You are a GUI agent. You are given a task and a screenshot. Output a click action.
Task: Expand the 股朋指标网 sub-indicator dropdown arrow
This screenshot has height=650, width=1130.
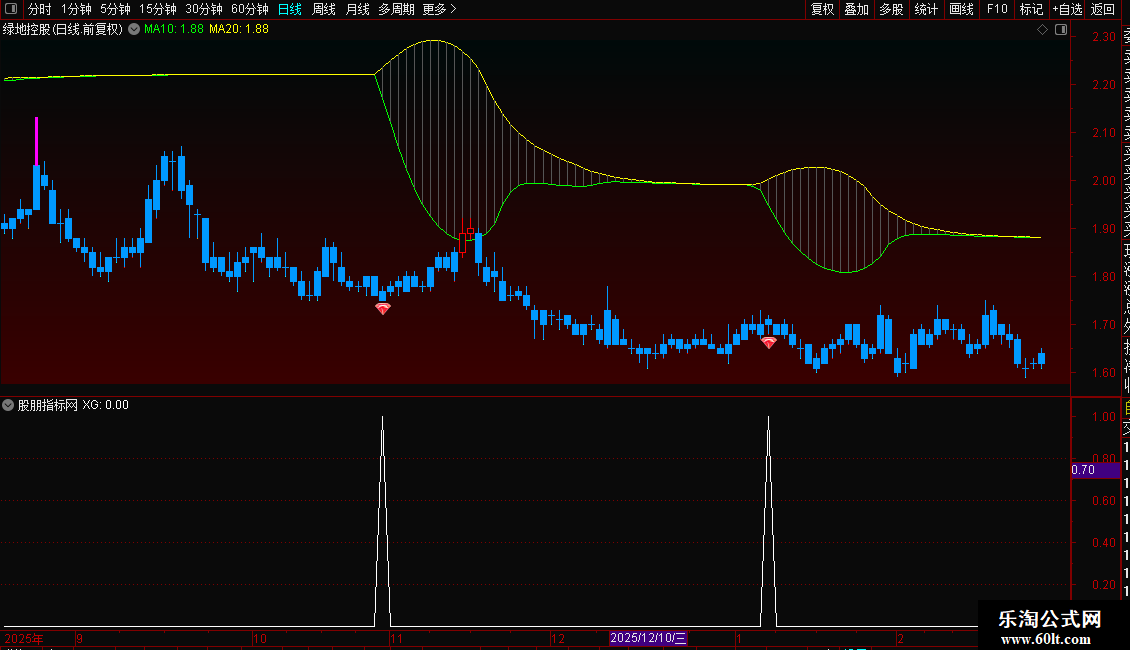point(8,405)
